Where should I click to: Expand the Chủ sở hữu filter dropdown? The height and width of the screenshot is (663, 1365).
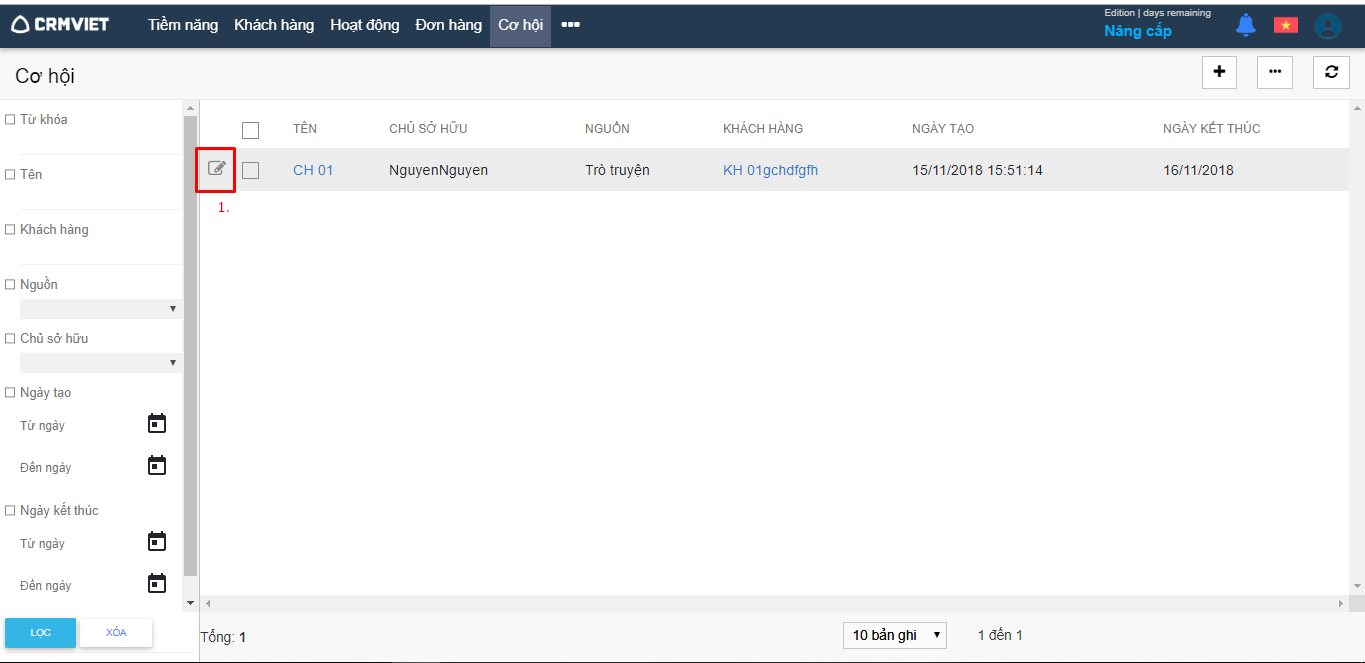(100, 363)
